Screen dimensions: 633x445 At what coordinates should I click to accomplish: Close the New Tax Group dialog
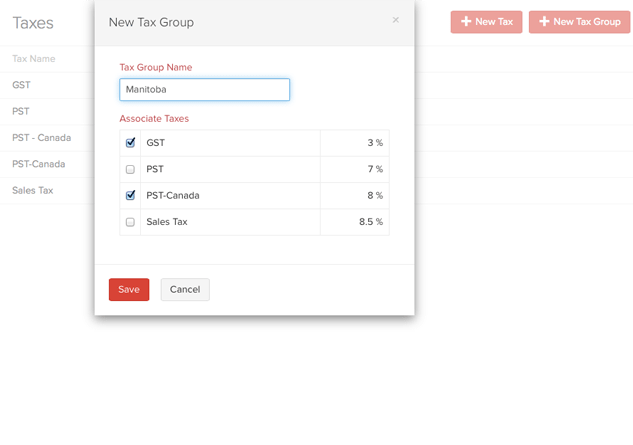[396, 20]
